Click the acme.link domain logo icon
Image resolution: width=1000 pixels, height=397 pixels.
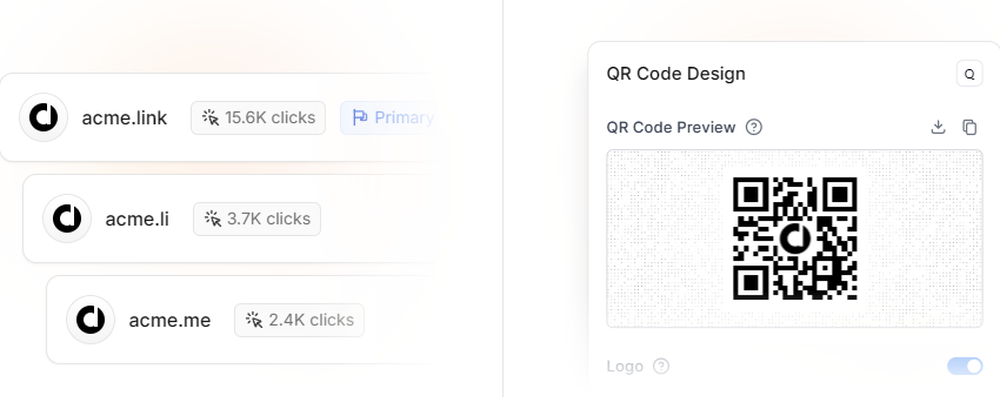click(43, 117)
